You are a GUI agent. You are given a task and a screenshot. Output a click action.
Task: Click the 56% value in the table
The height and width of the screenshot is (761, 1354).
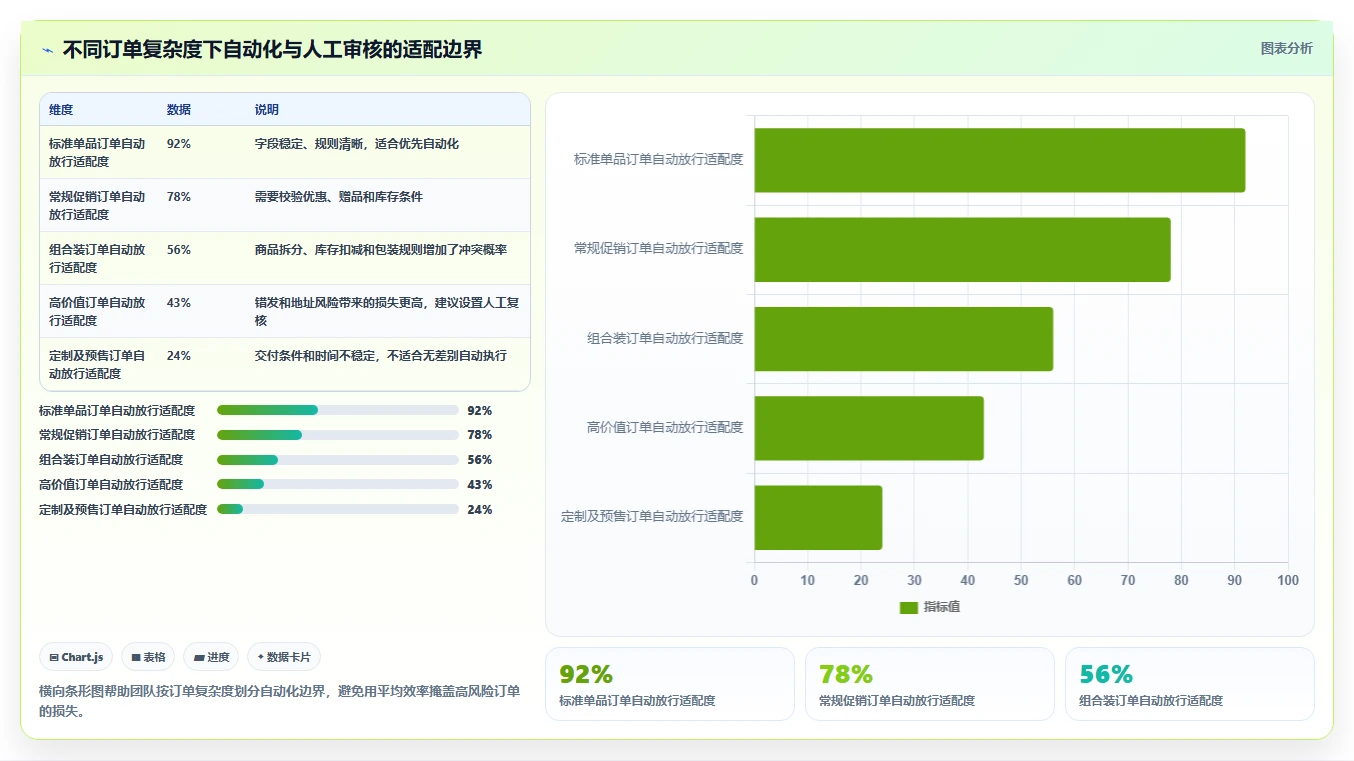(x=179, y=250)
